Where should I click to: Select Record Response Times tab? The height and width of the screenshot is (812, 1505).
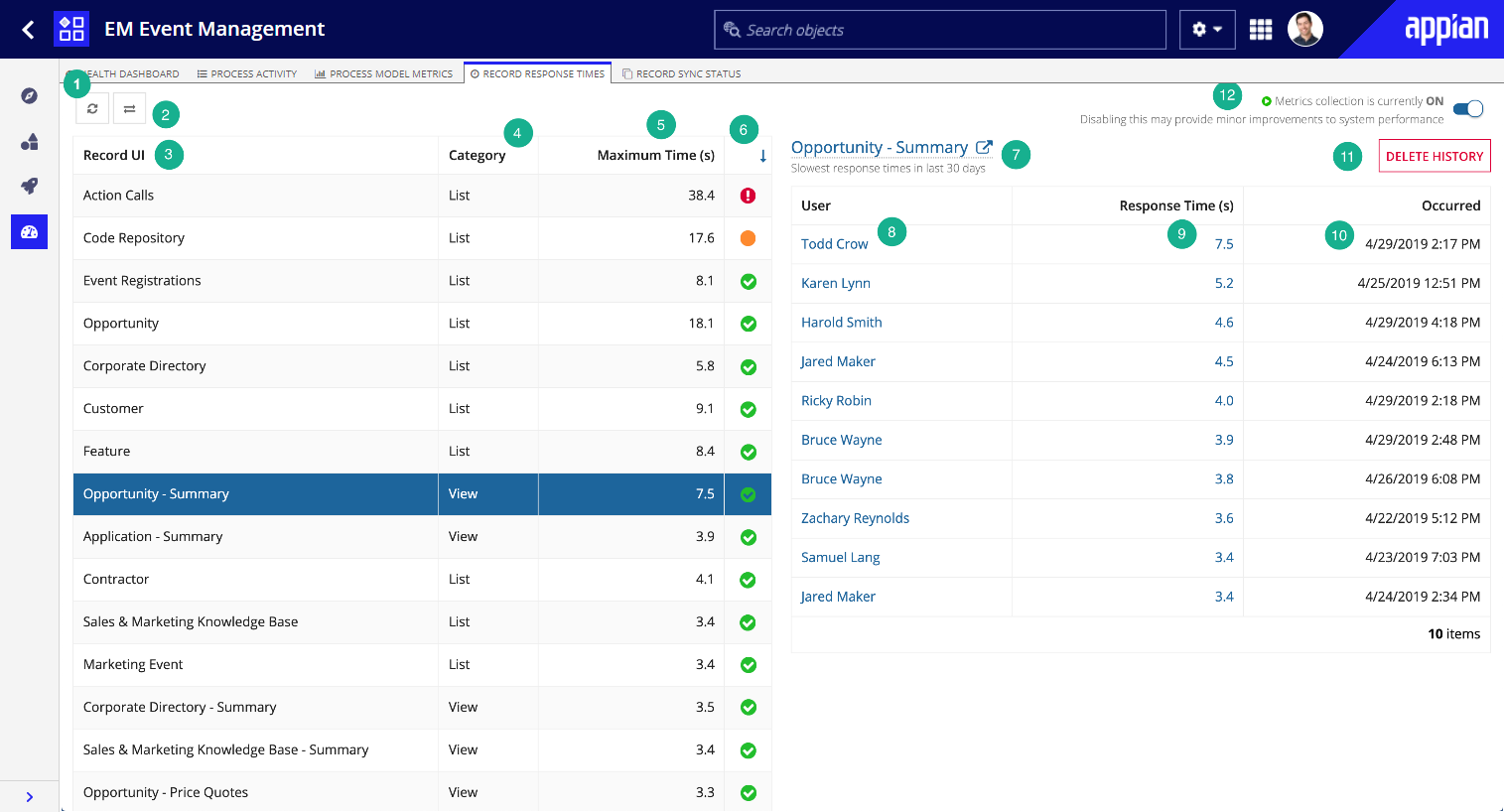click(x=537, y=73)
